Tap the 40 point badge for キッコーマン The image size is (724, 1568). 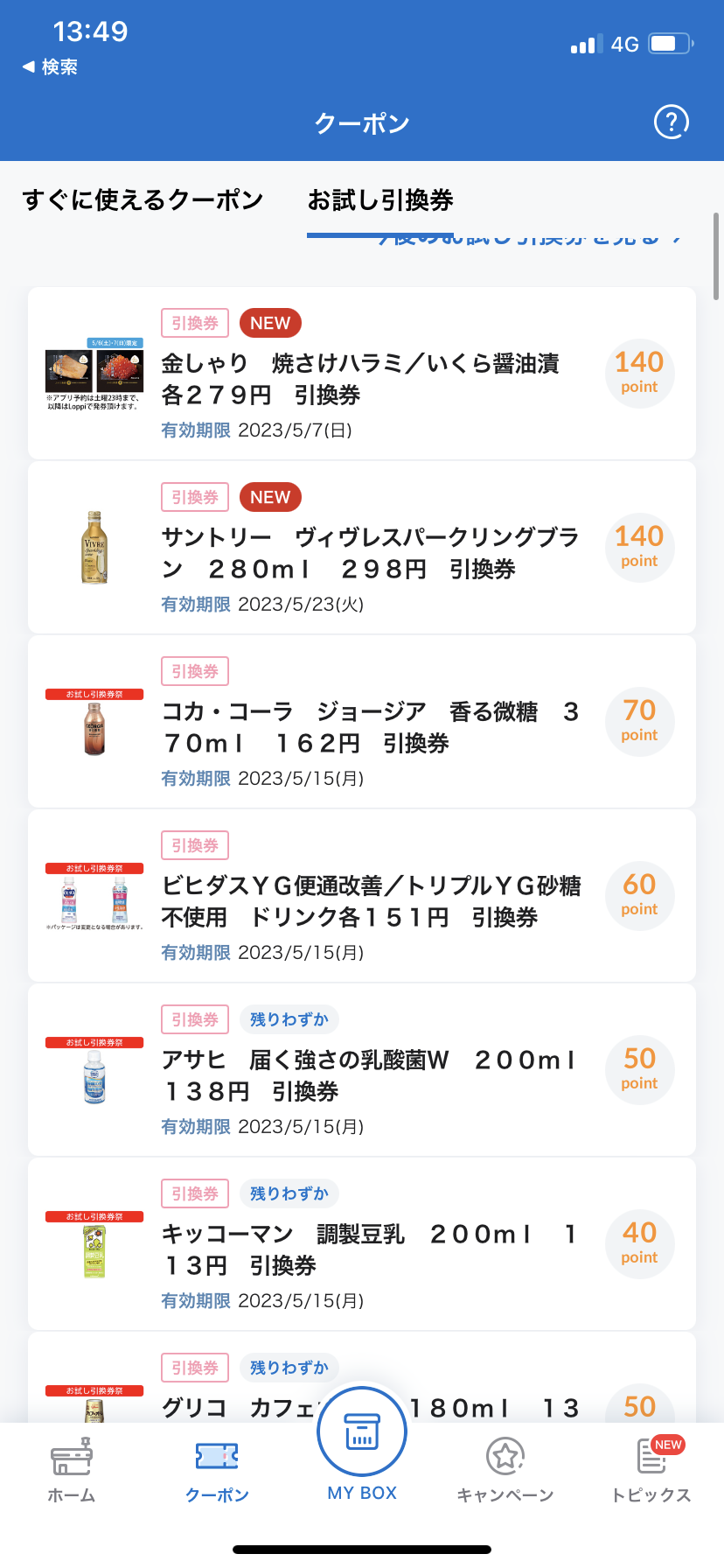click(x=639, y=1243)
